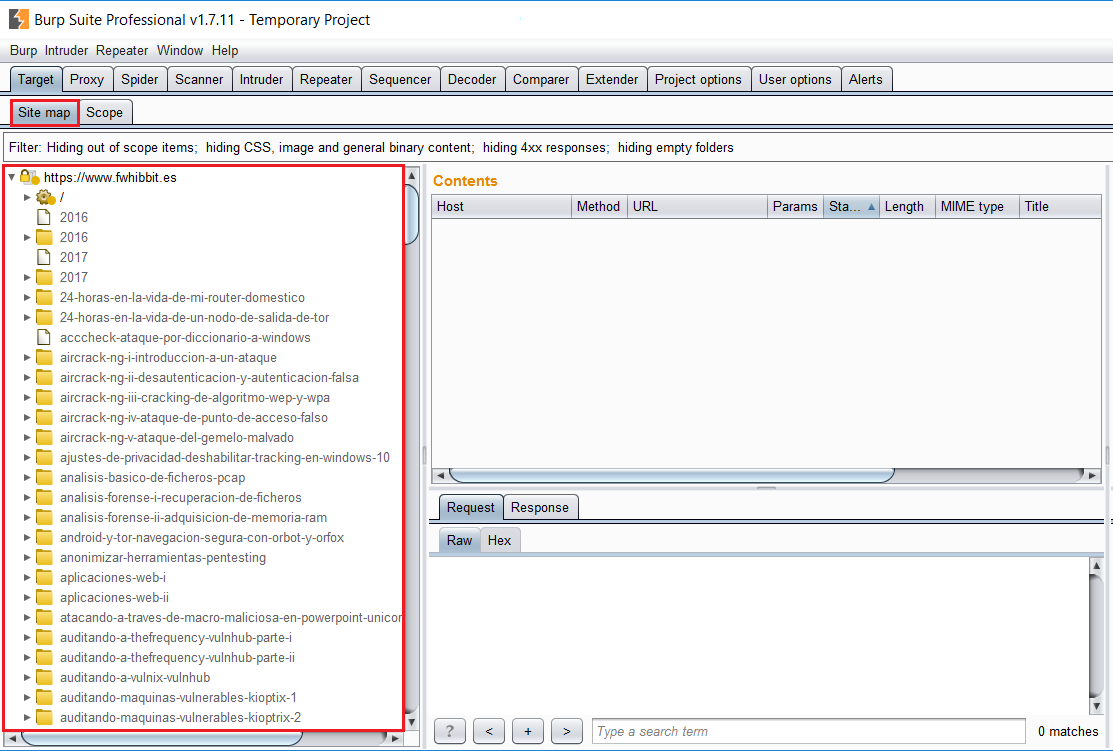Open the Scope sub-tab
Image resolution: width=1113 pixels, height=751 pixels.
tap(104, 112)
